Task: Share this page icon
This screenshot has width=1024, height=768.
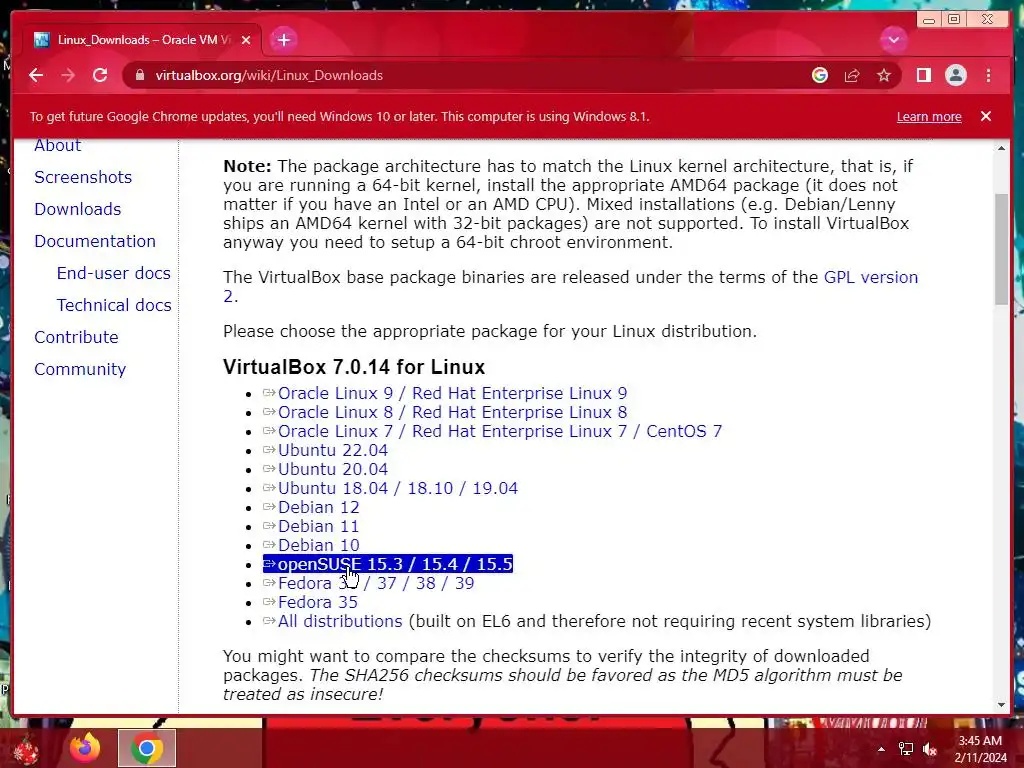Action: pos(852,75)
